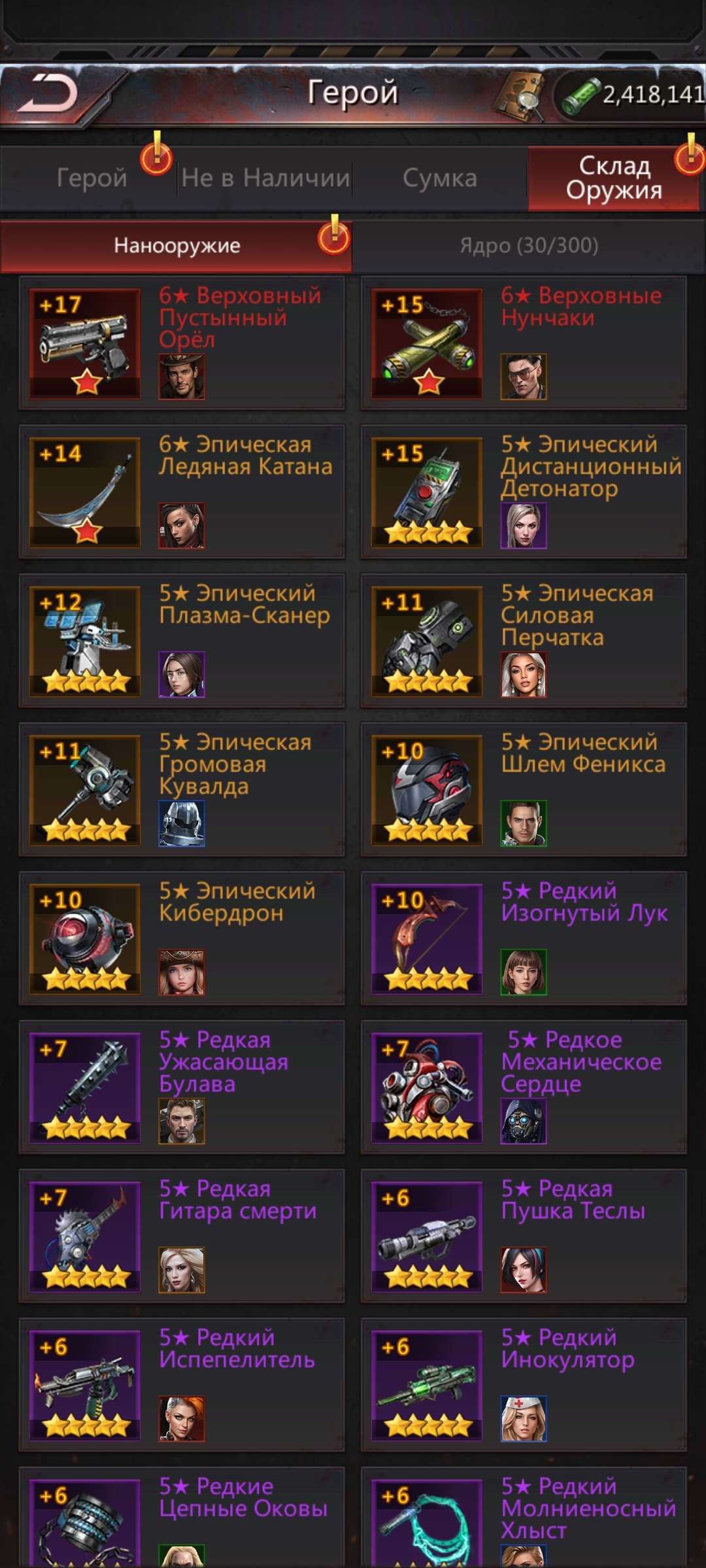This screenshot has width=706, height=1568.
Task: Pick the Гитара смерти weapon icon
Action: (x=84, y=1237)
